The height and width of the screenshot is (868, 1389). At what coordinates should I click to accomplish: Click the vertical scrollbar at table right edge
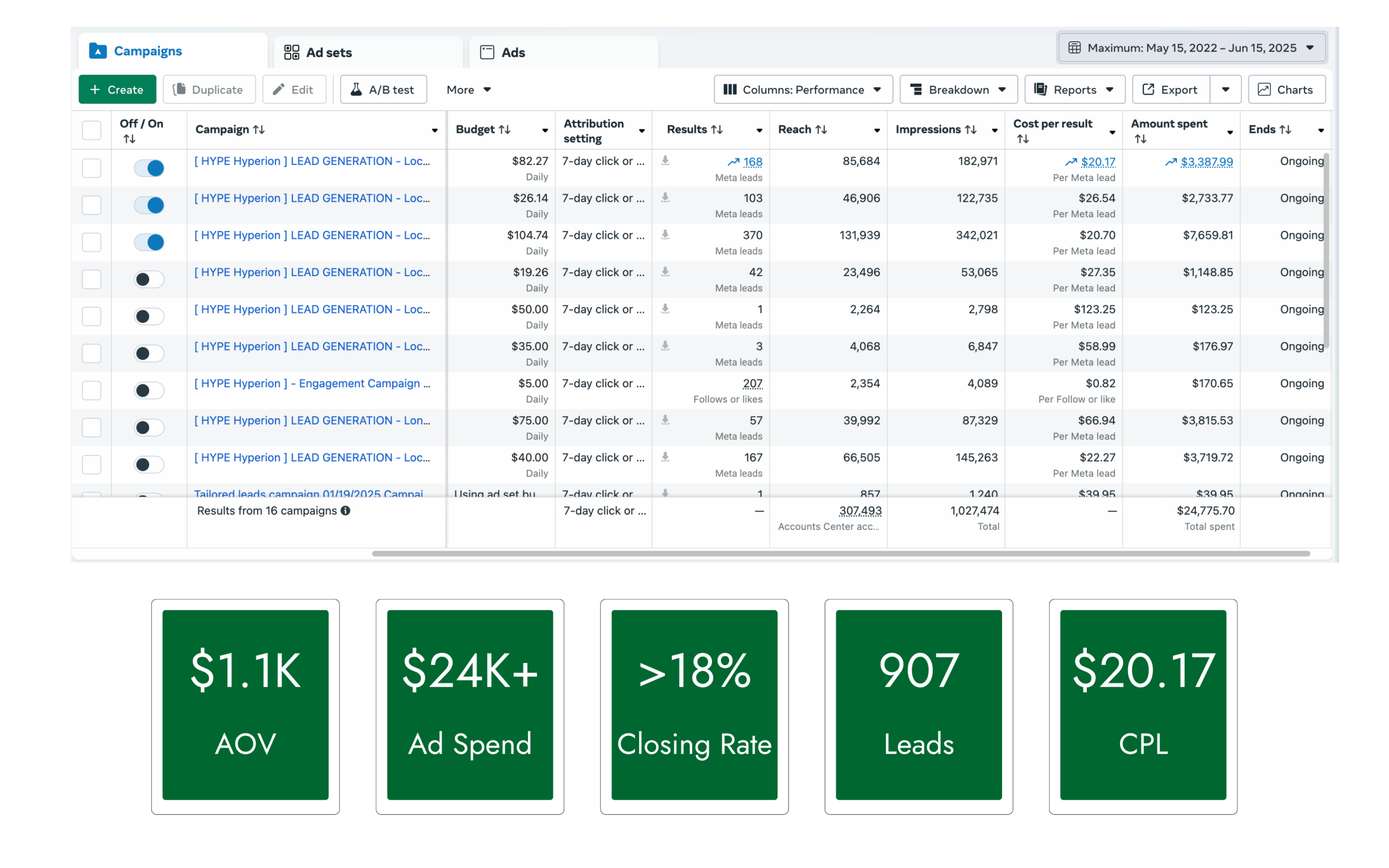(1327, 250)
